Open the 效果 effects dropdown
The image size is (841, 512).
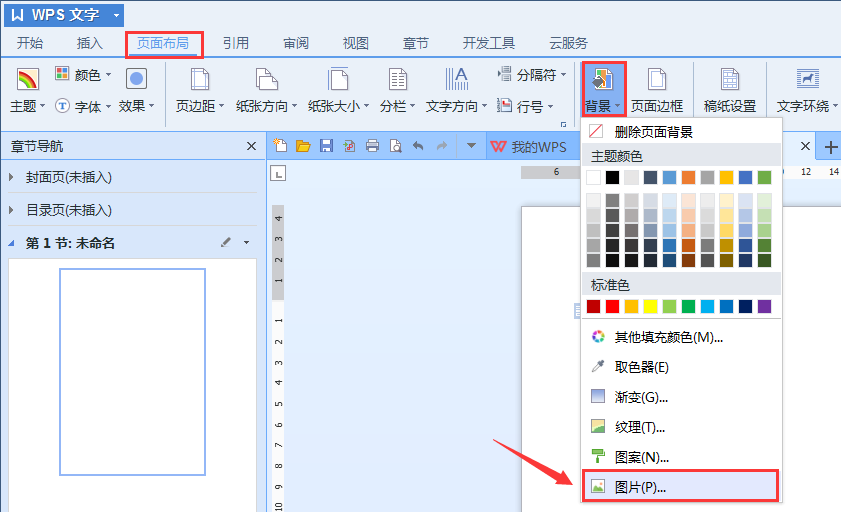click(x=136, y=91)
